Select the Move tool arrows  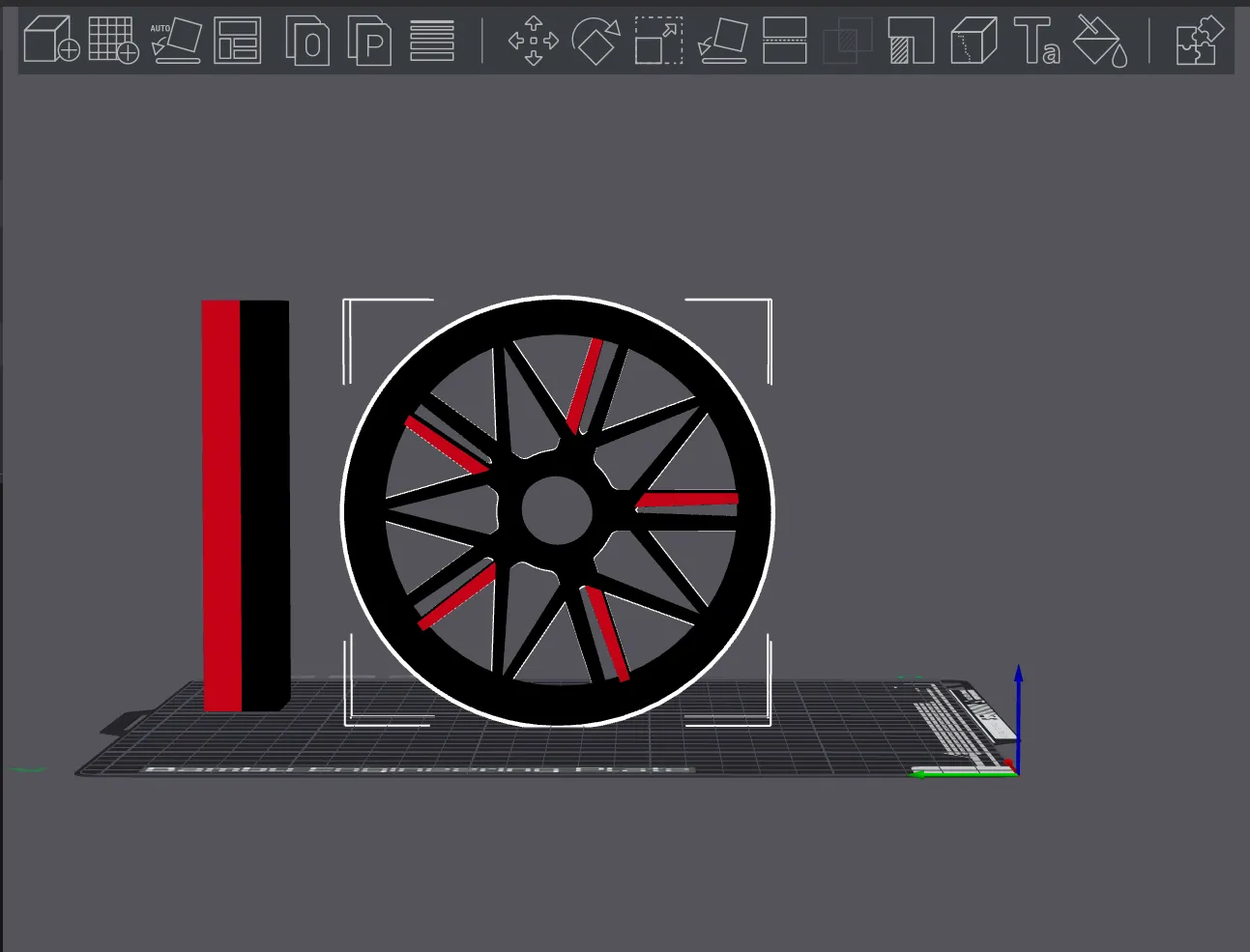pyautogui.click(x=534, y=41)
